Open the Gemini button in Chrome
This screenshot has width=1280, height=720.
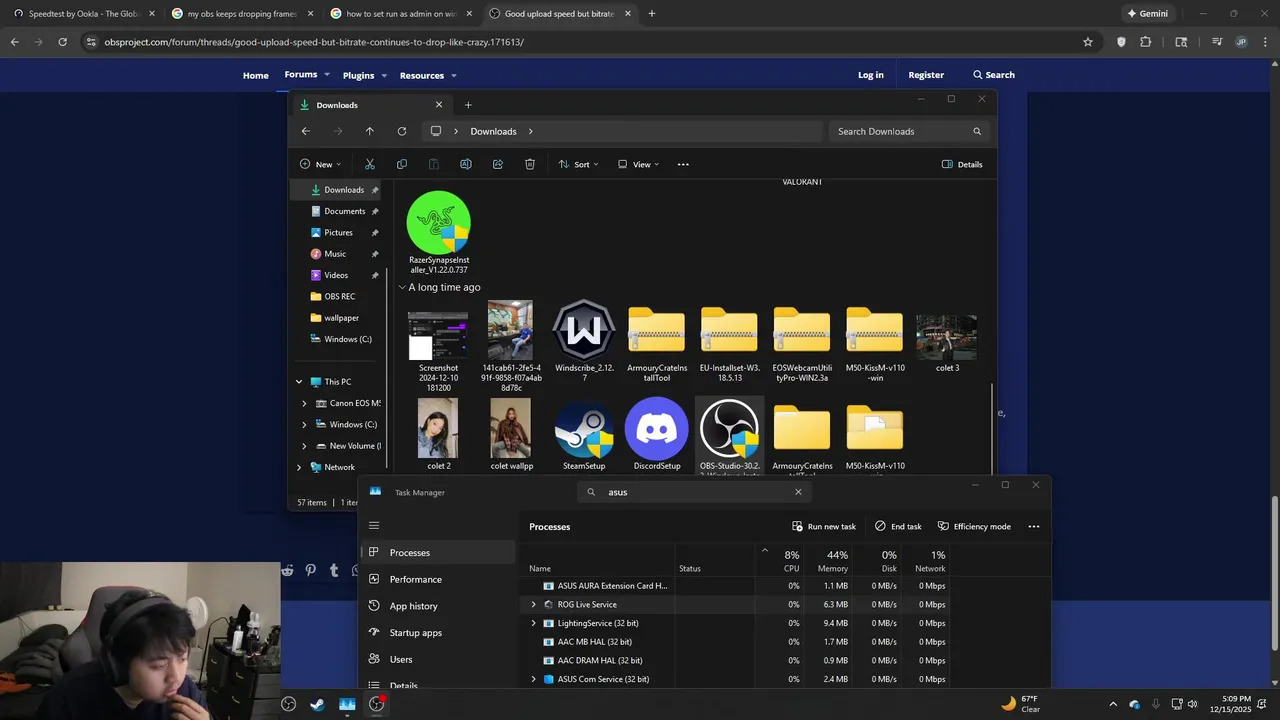(1148, 14)
